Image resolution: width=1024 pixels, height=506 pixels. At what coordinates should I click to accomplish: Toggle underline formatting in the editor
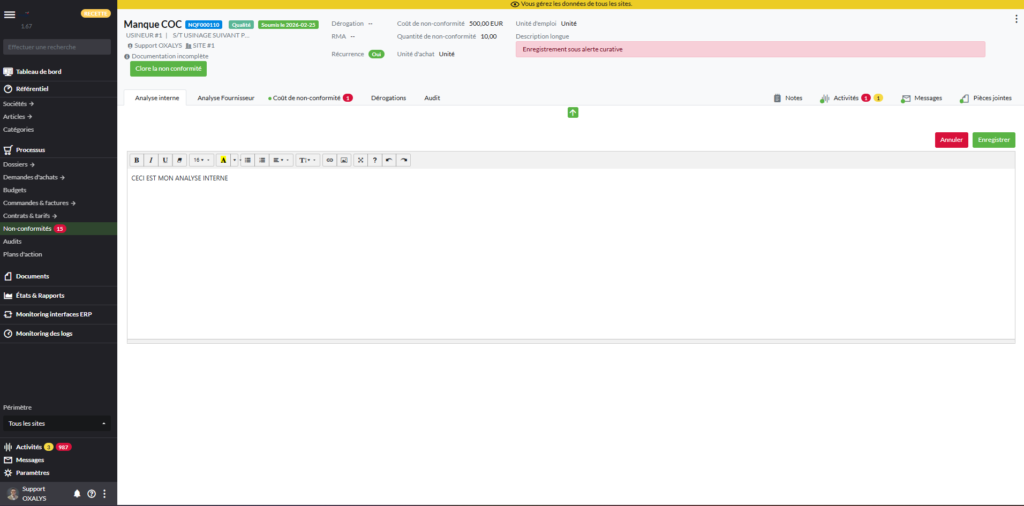tap(165, 160)
